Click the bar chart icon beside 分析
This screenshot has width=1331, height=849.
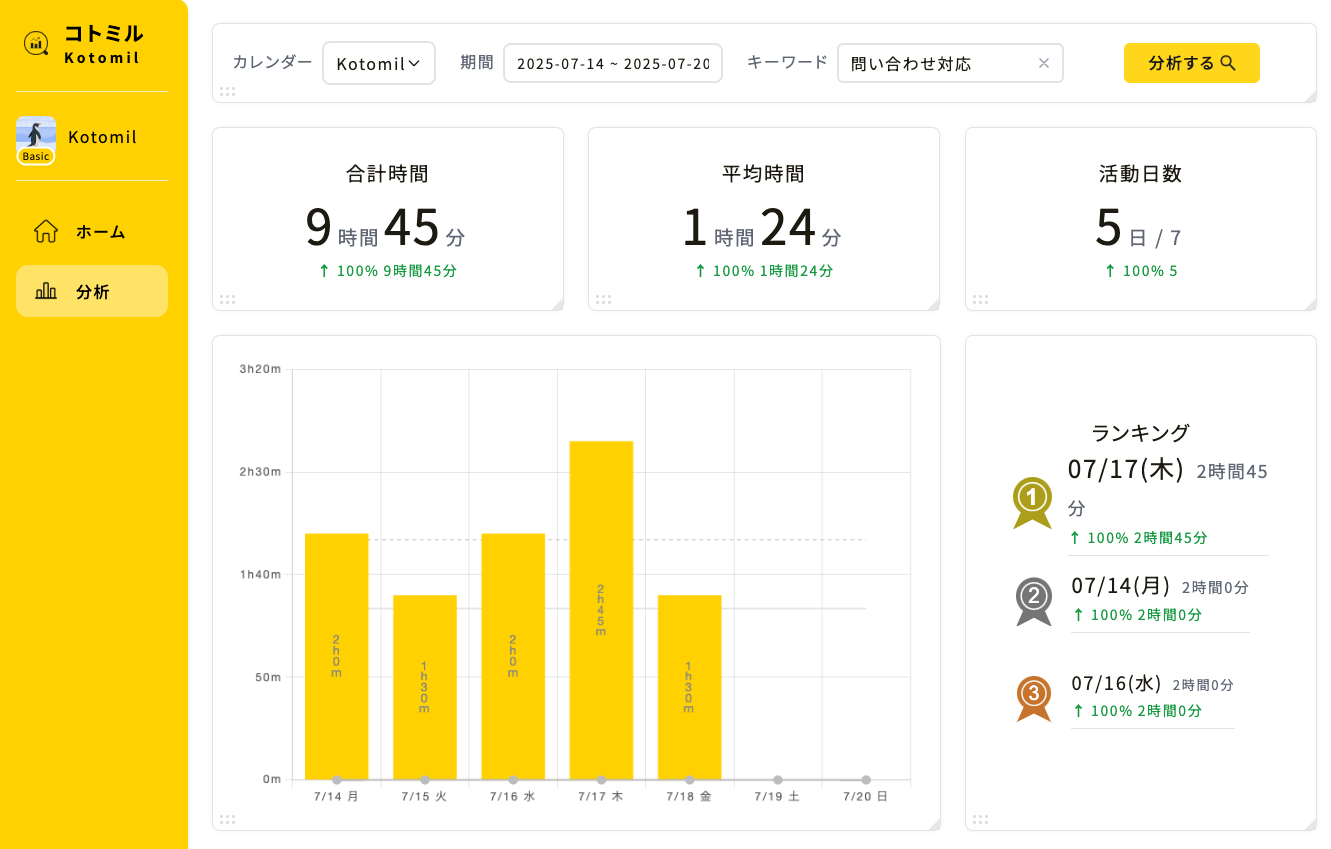pos(46,291)
